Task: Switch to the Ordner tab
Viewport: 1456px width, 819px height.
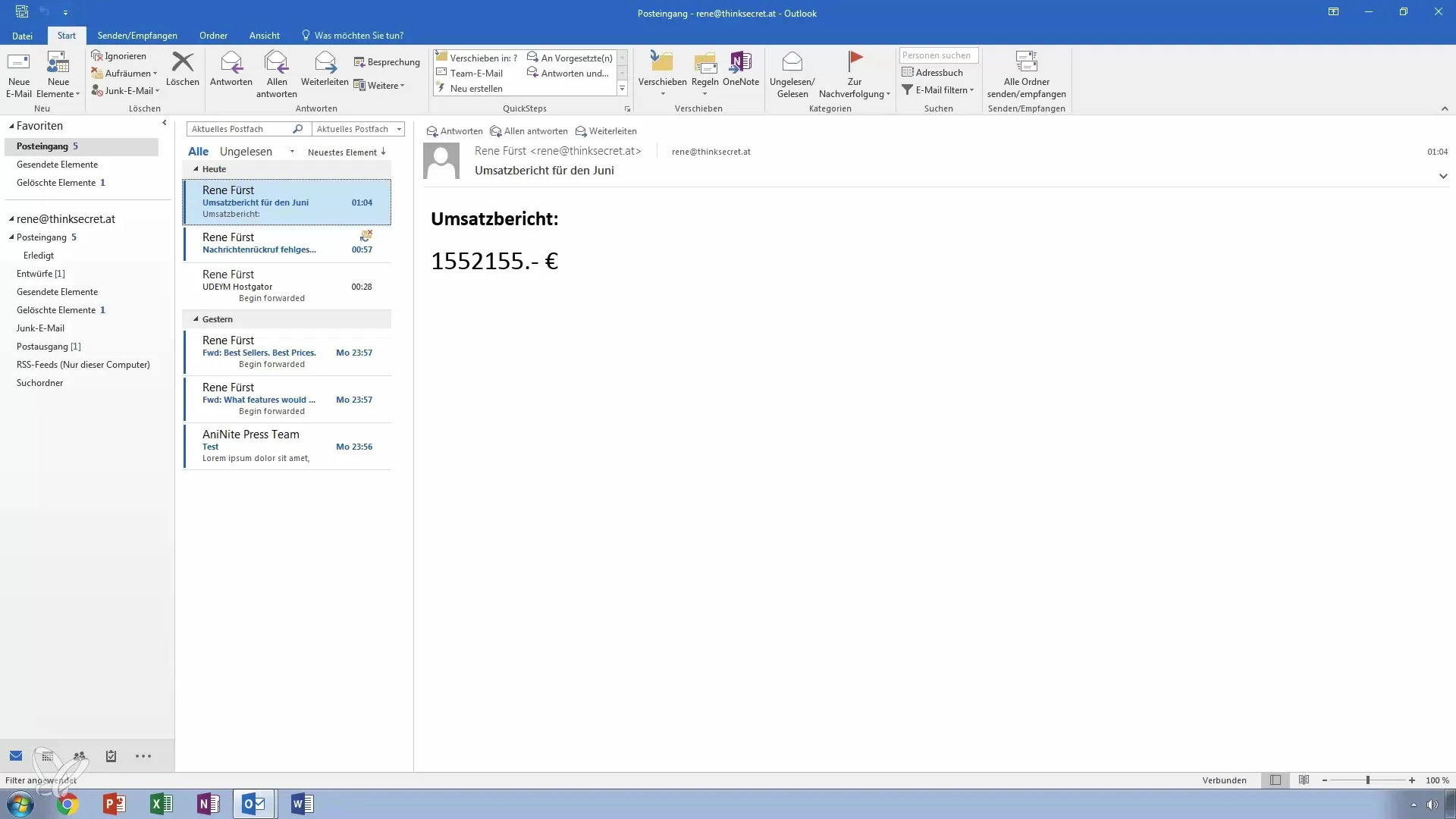Action: (x=213, y=36)
